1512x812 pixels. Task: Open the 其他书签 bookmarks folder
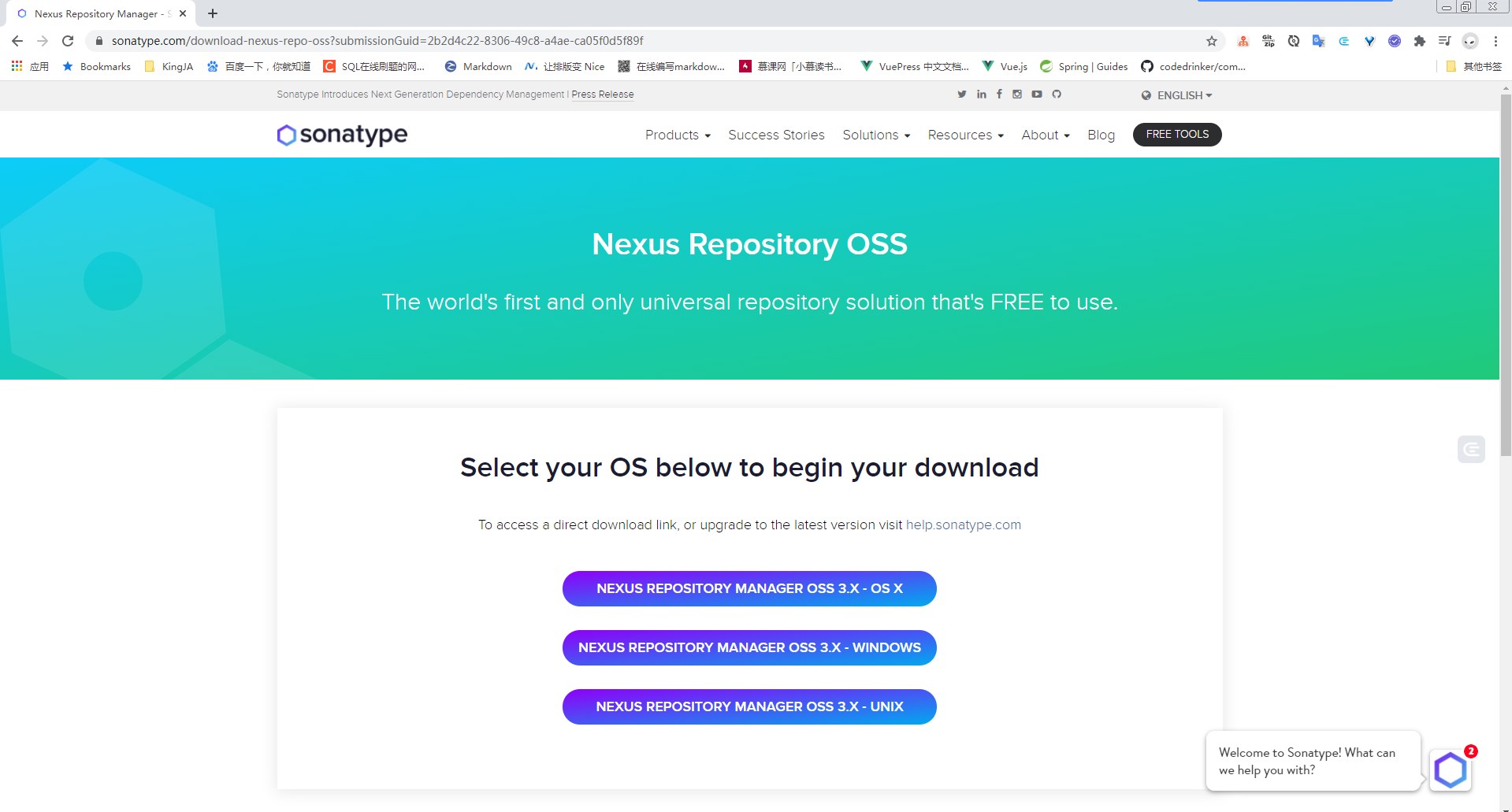tap(1473, 67)
